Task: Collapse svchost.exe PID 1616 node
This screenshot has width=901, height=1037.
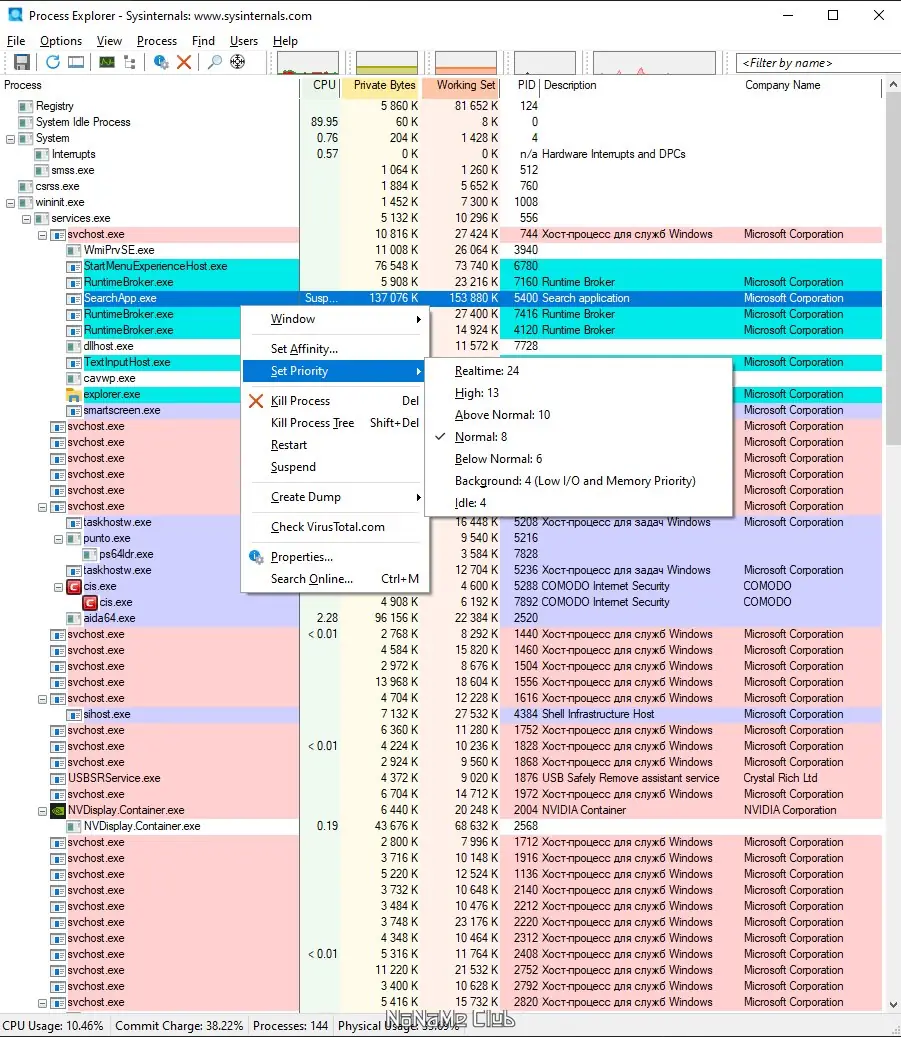Action: (42, 699)
